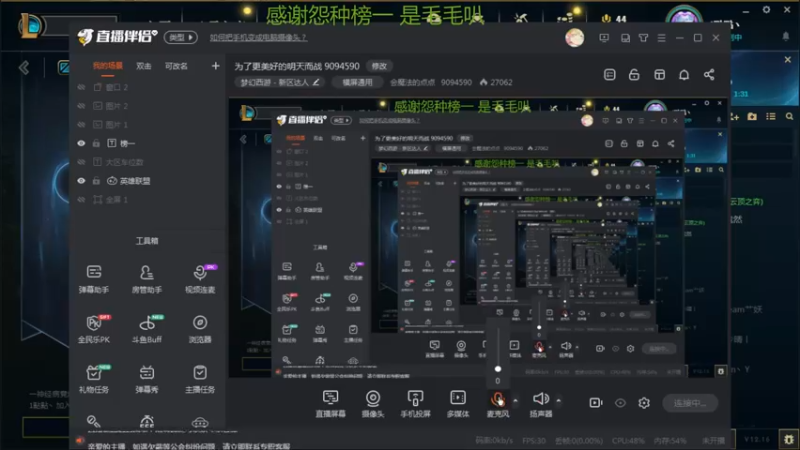Switch to the 可改名 scene tab
800x450 pixels.
tap(176, 66)
